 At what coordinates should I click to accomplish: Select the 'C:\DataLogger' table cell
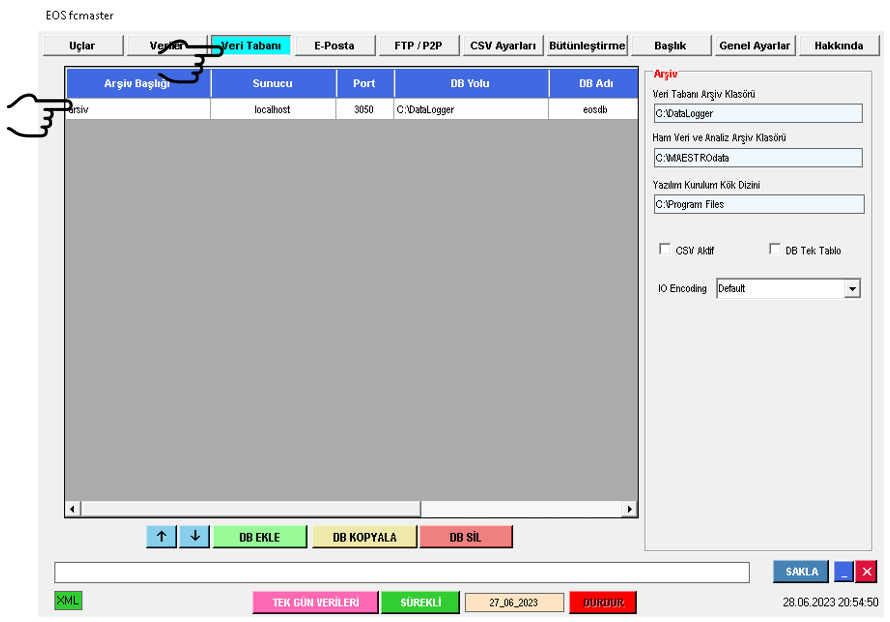click(x=471, y=110)
